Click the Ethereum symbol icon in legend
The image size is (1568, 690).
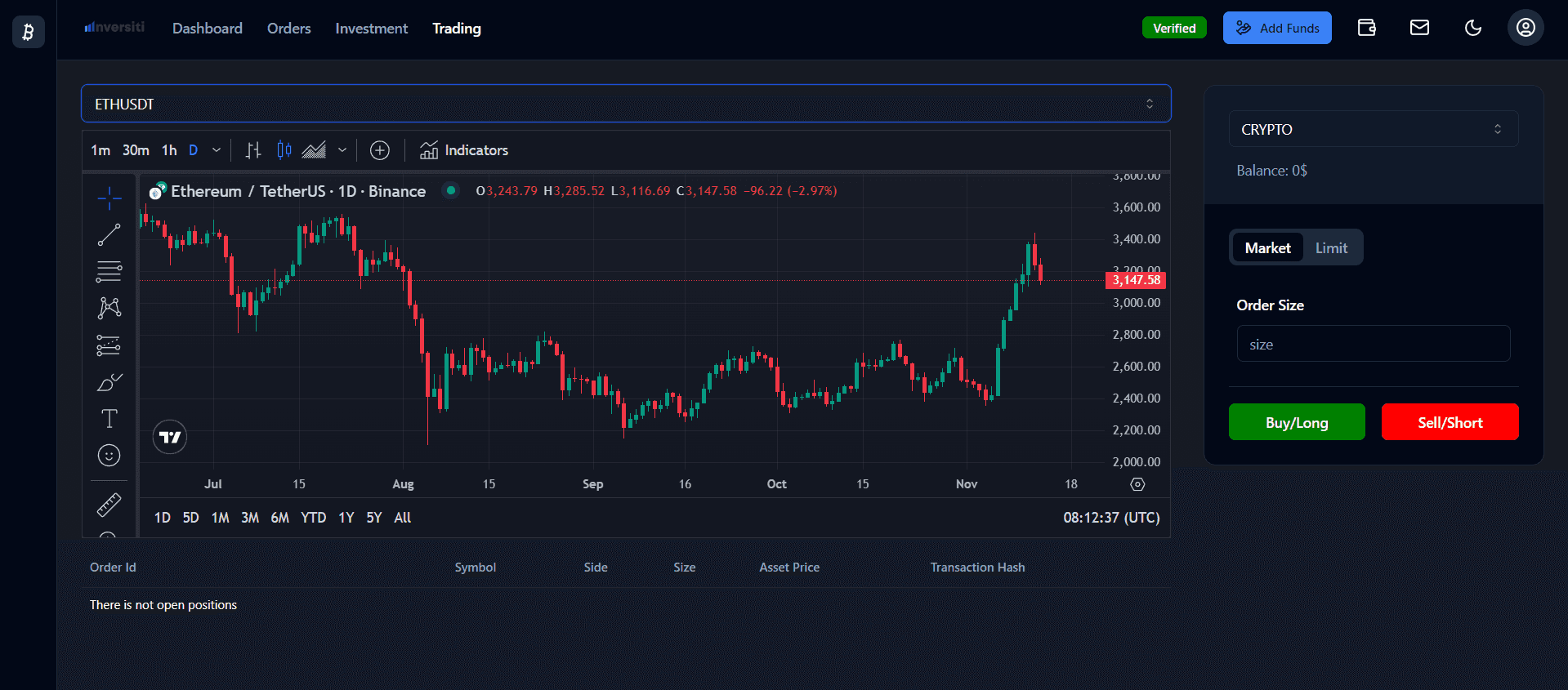(157, 191)
